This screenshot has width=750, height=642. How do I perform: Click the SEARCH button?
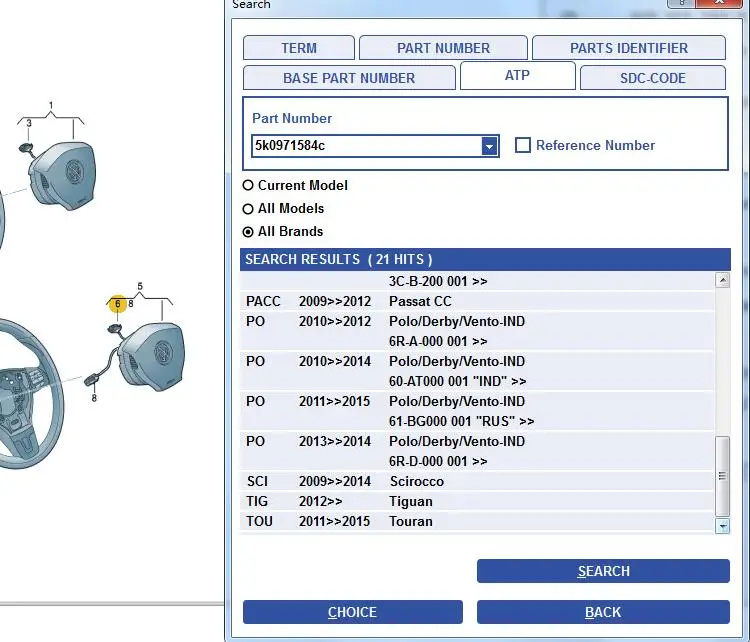pos(603,571)
